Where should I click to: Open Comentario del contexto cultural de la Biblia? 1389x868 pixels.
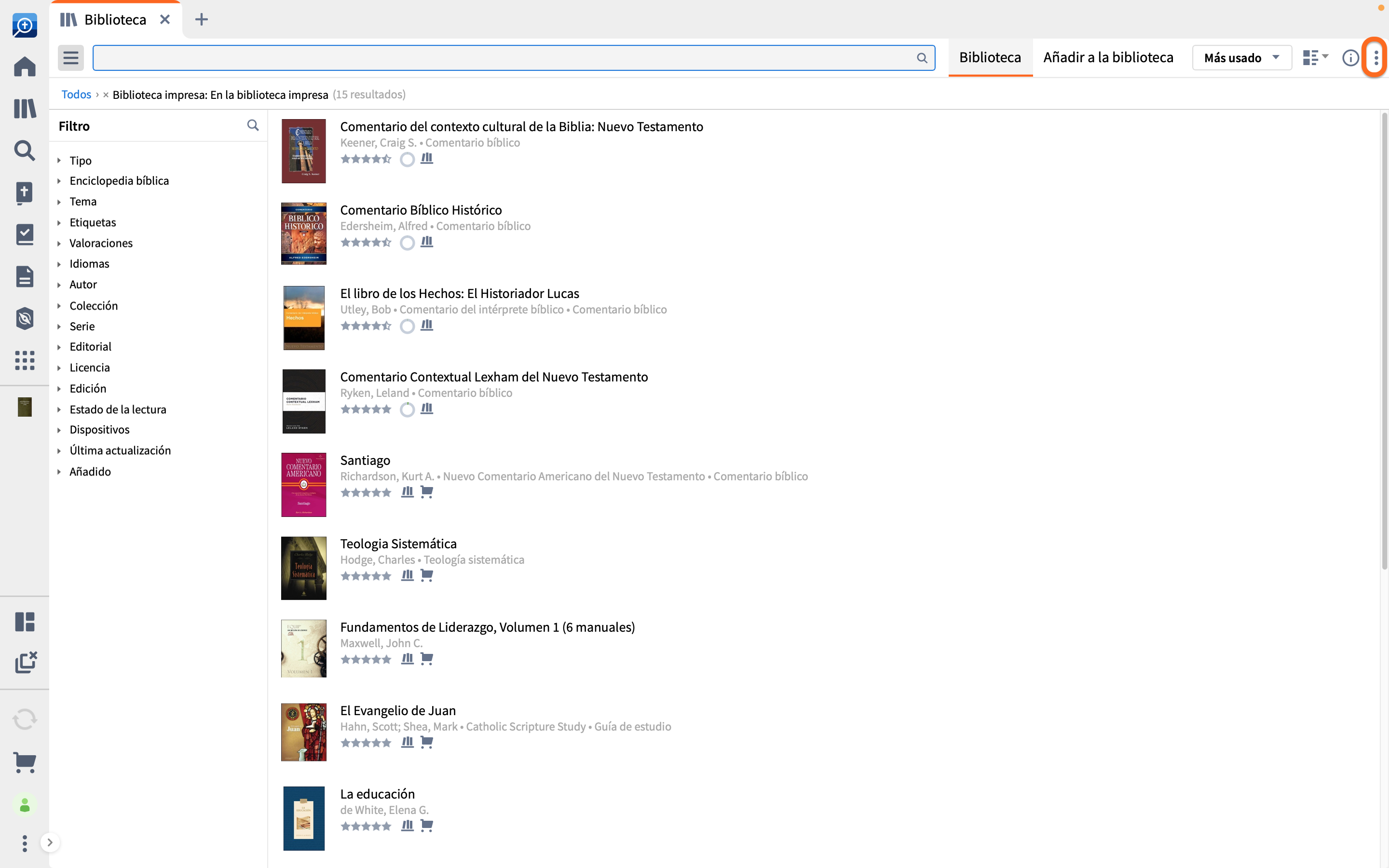(x=521, y=126)
